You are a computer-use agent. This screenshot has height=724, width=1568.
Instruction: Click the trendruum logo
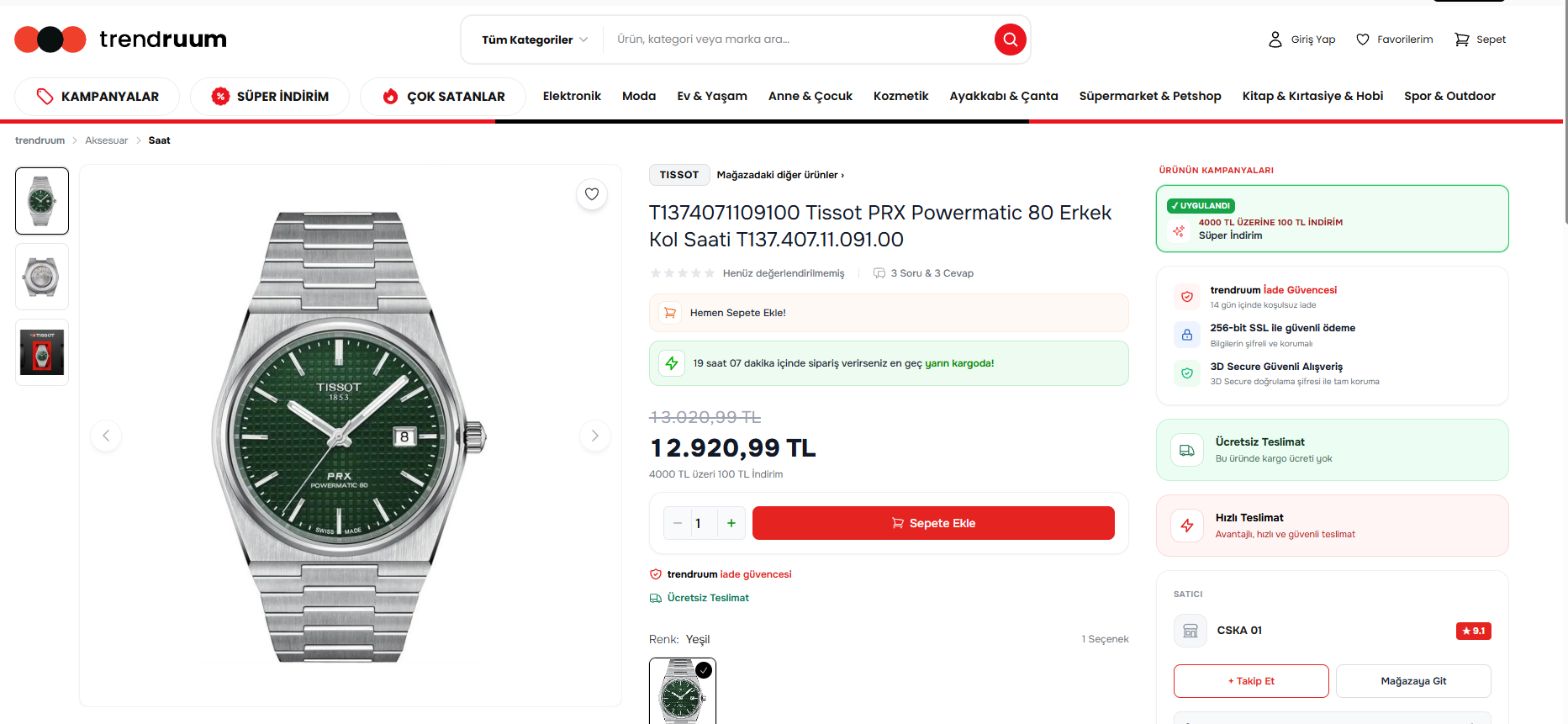(x=121, y=40)
